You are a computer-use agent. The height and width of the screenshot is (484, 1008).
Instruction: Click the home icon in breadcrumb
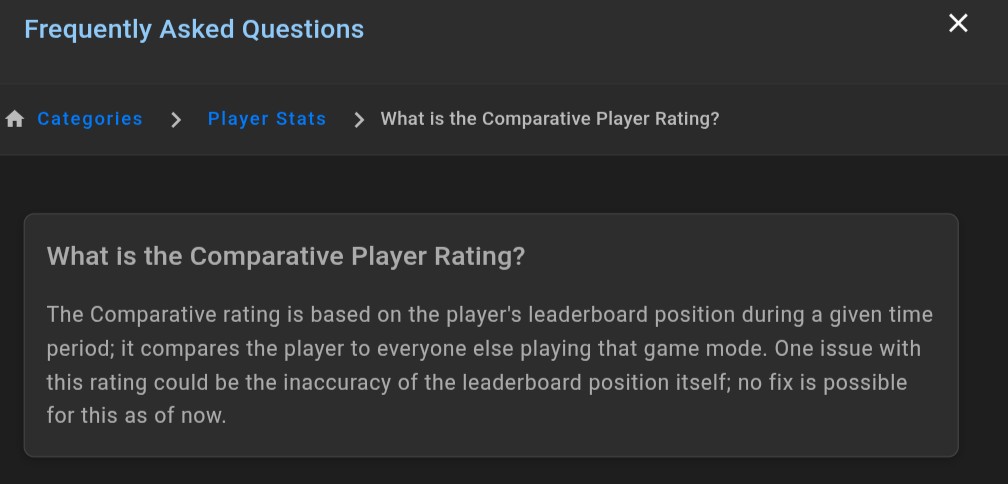pyautogui.click(x=15, y=119)
